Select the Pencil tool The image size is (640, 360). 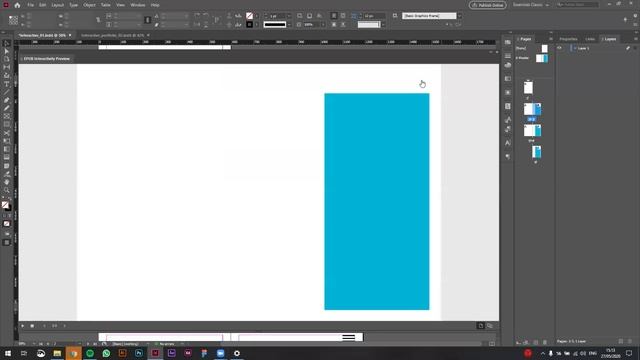[x=7, y=108]
